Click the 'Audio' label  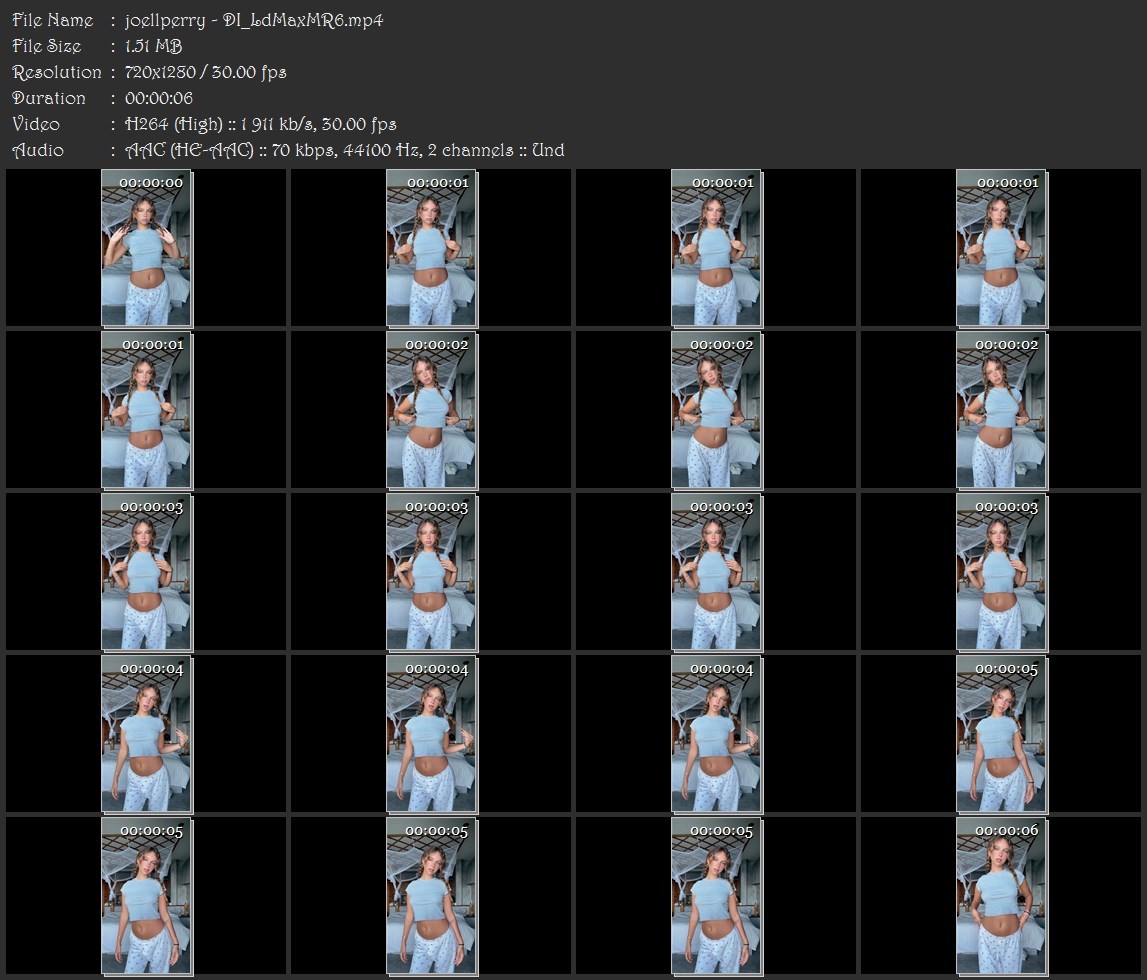coord(37,151)
